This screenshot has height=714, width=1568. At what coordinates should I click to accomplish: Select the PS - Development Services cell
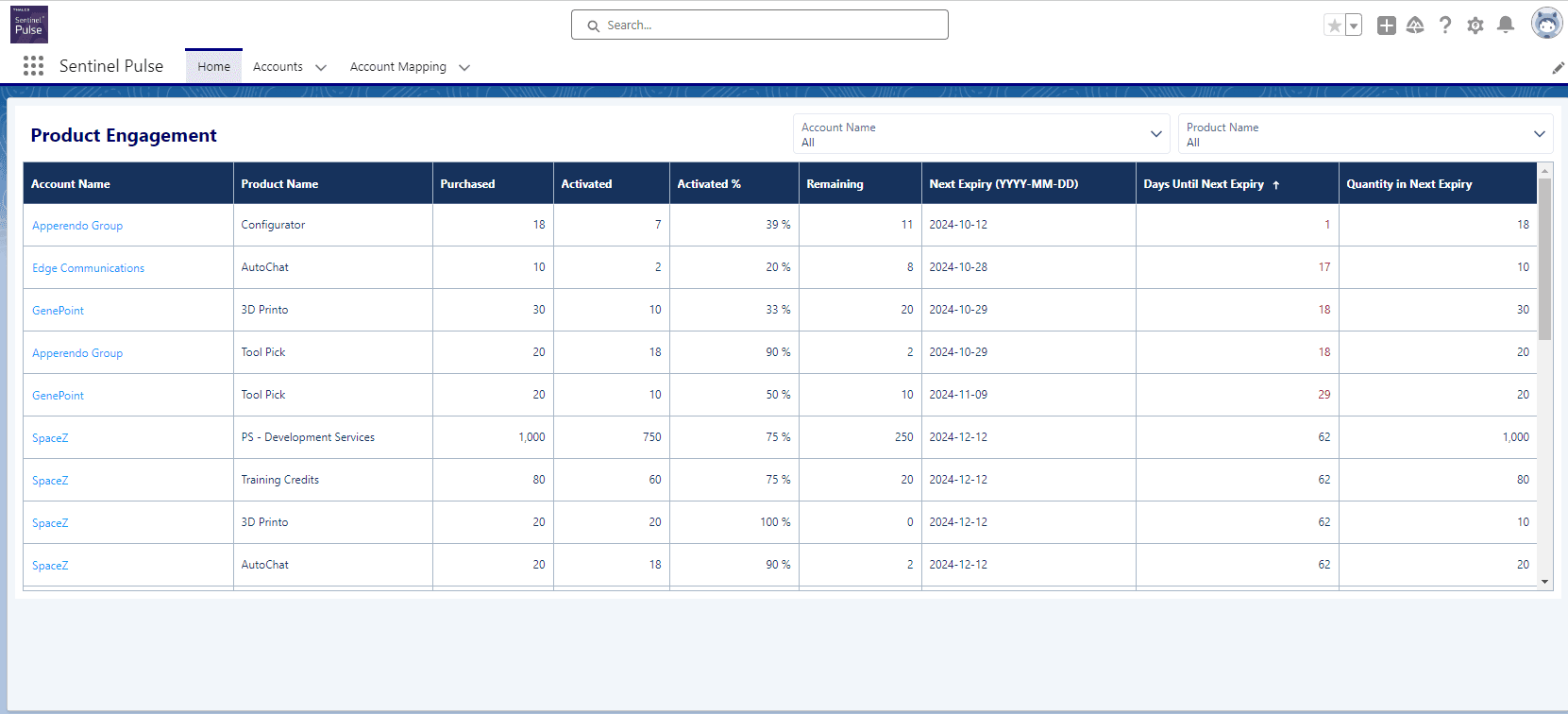[333, 437]
